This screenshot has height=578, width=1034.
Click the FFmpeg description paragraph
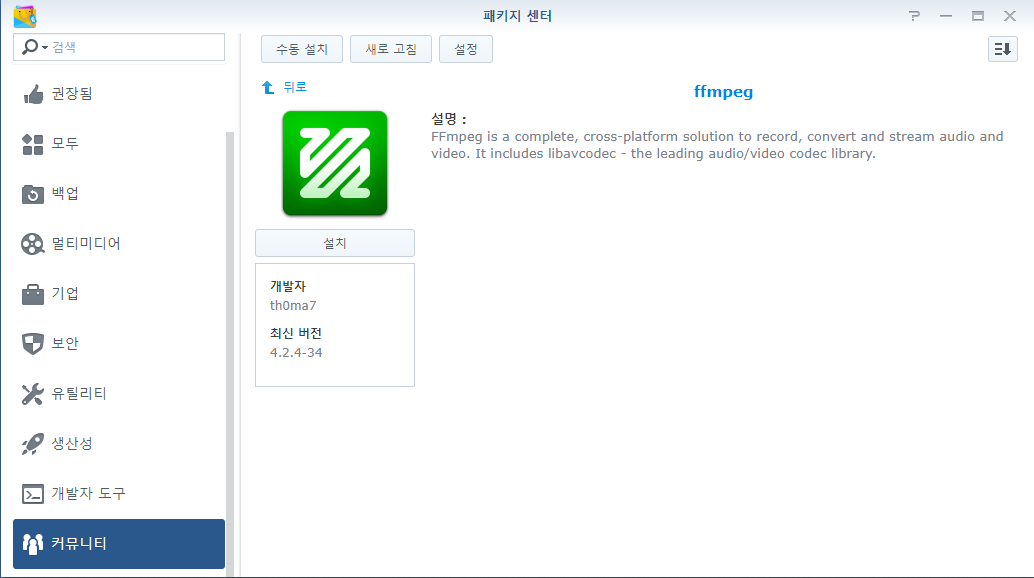click(x=717, y=145)
